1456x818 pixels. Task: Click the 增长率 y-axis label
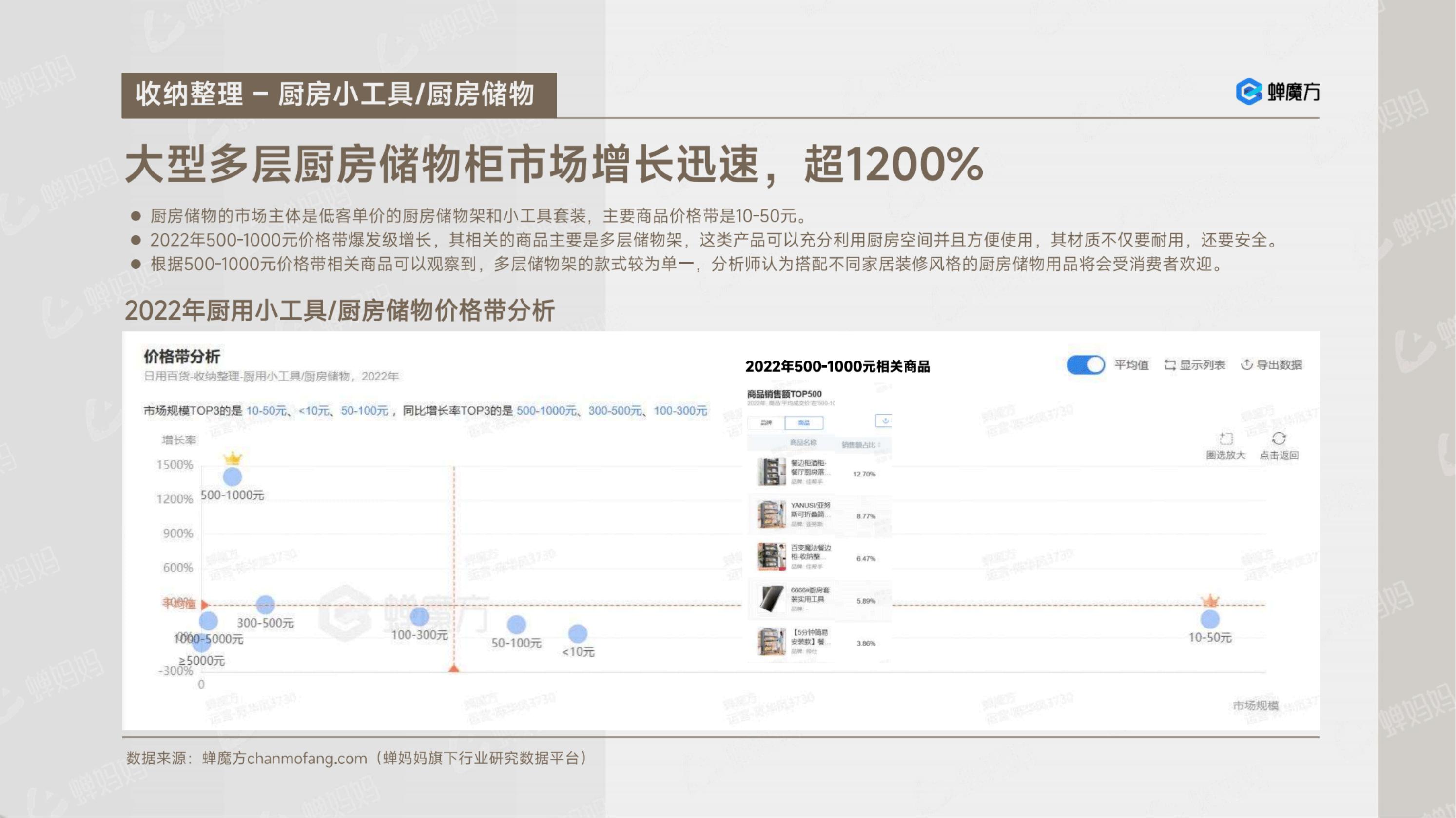pos(178,440)
